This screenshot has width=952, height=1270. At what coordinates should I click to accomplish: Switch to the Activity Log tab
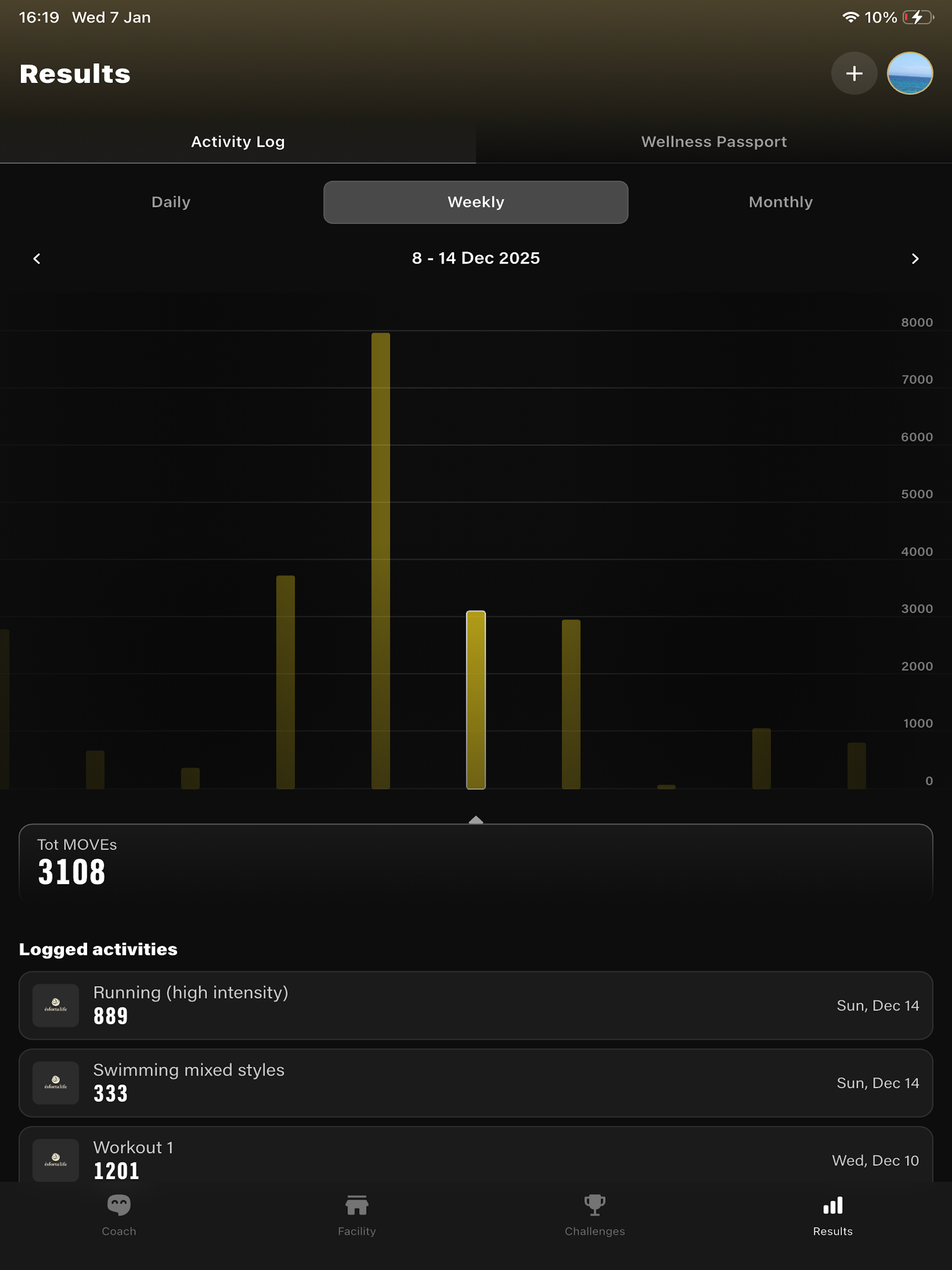point(238,142)
